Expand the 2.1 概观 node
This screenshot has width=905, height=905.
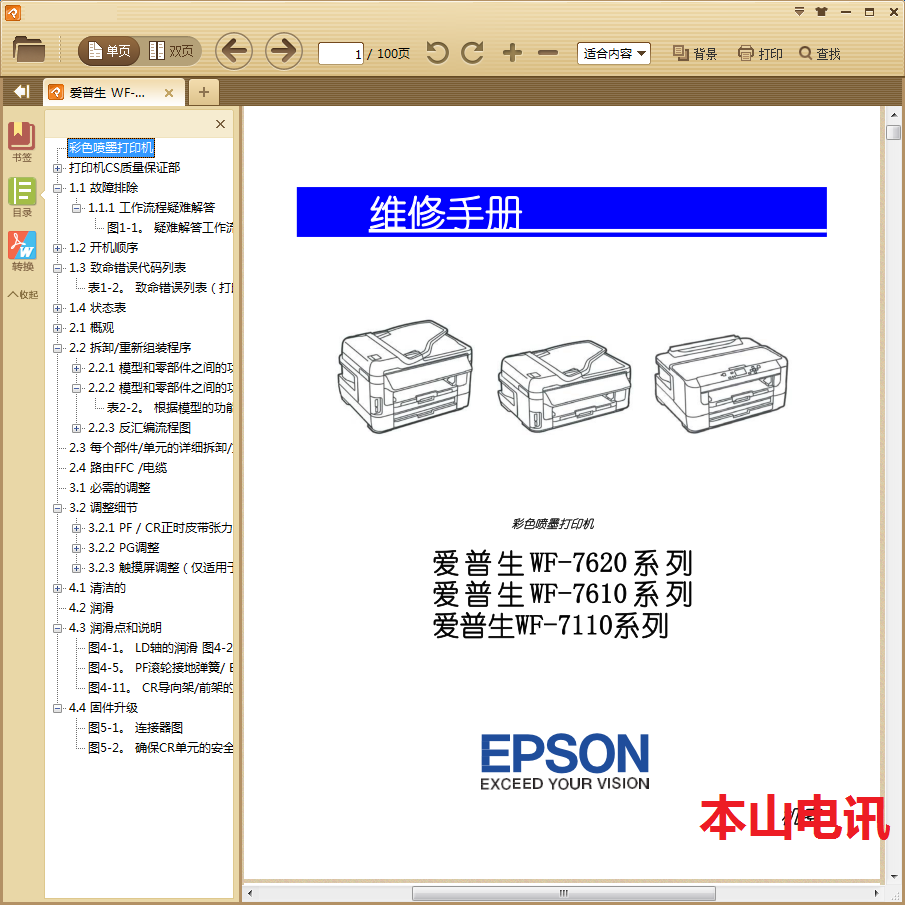click(x=57, y=328)
